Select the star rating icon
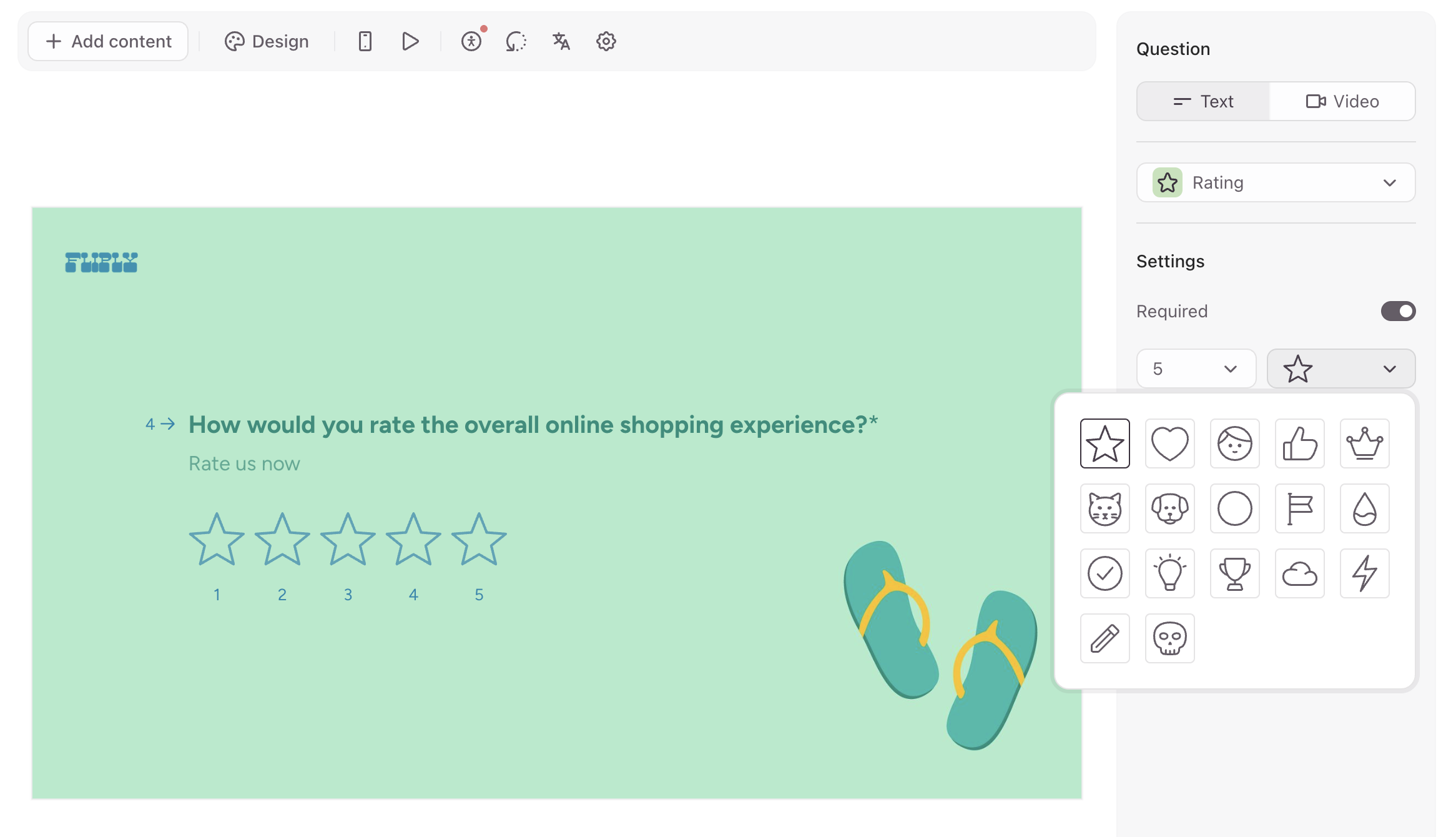This screenshot has height=837, width=1456. pyautogui.click(x=1104, y=443)
